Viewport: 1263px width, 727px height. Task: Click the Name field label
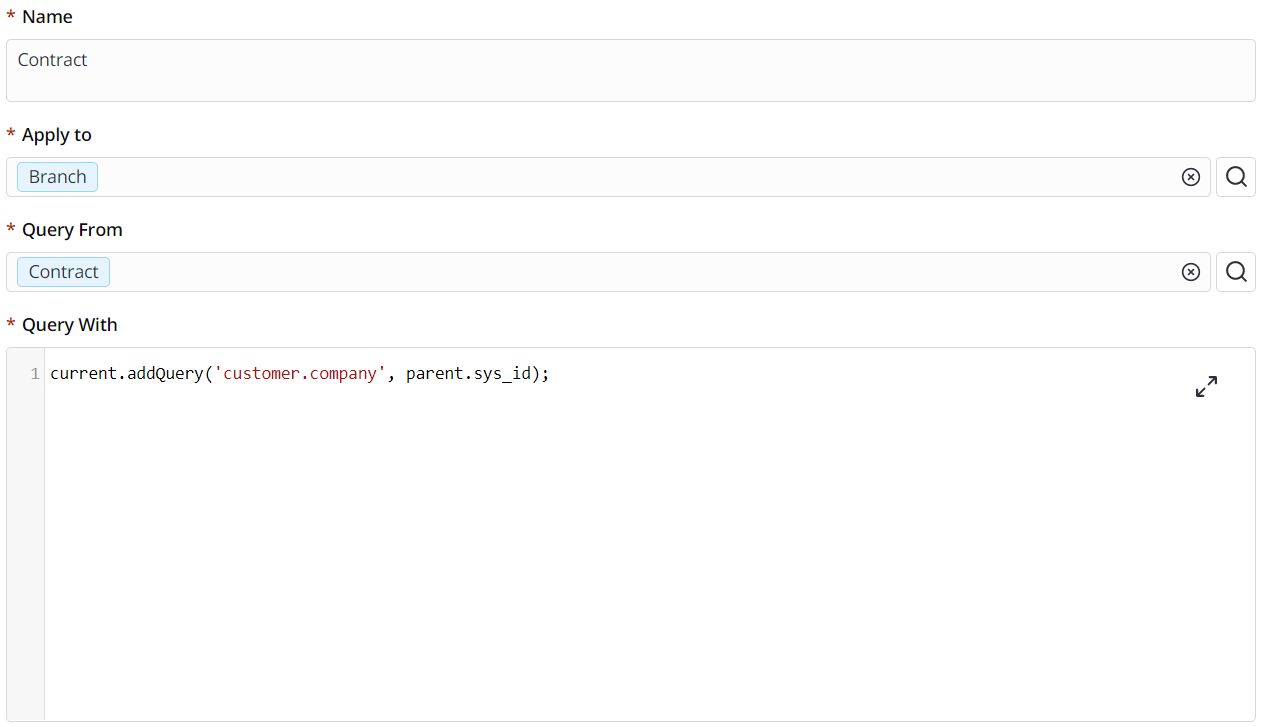point(47,17)
